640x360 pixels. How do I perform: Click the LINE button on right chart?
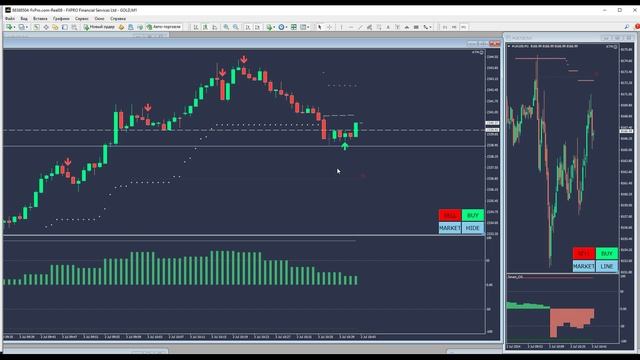click(x=607, y=266)
